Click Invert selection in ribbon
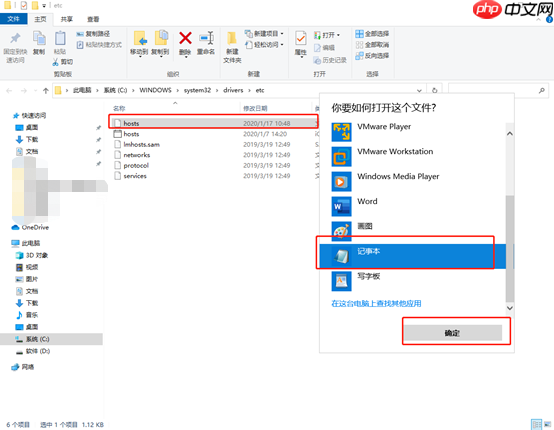Screen dimensions: 554x430 tap(372, 55)
